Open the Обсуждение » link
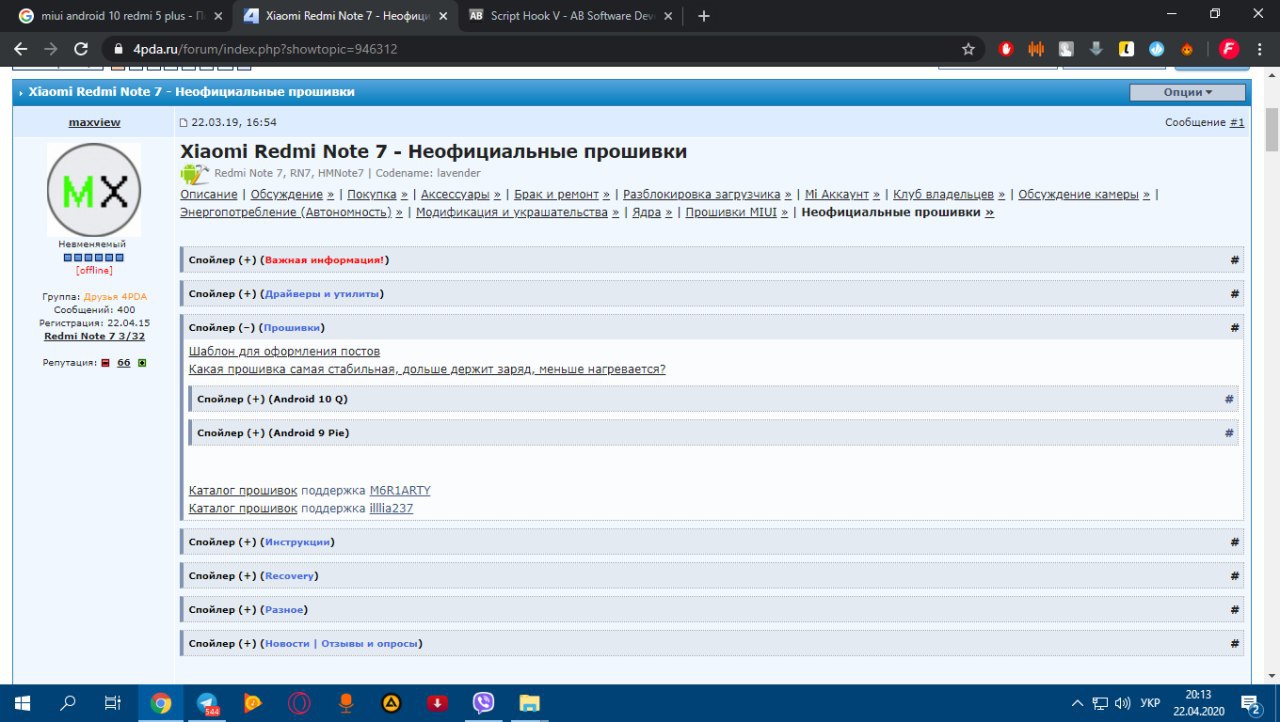Viewport: 1280px width, 722px height. [293, 194]
